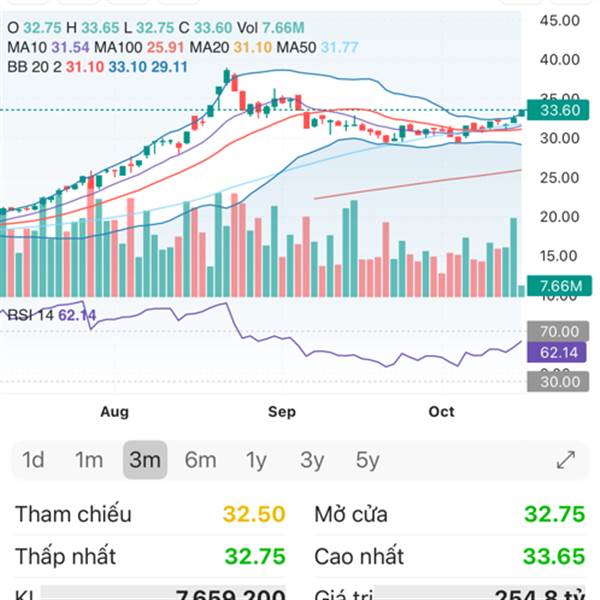Click the MA20 31.10 indicator text
Viewport: 600px width, 600px height.
231,47
